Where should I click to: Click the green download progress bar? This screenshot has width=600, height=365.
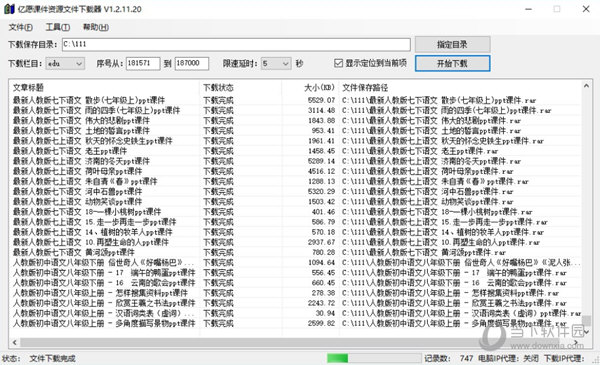373,358
